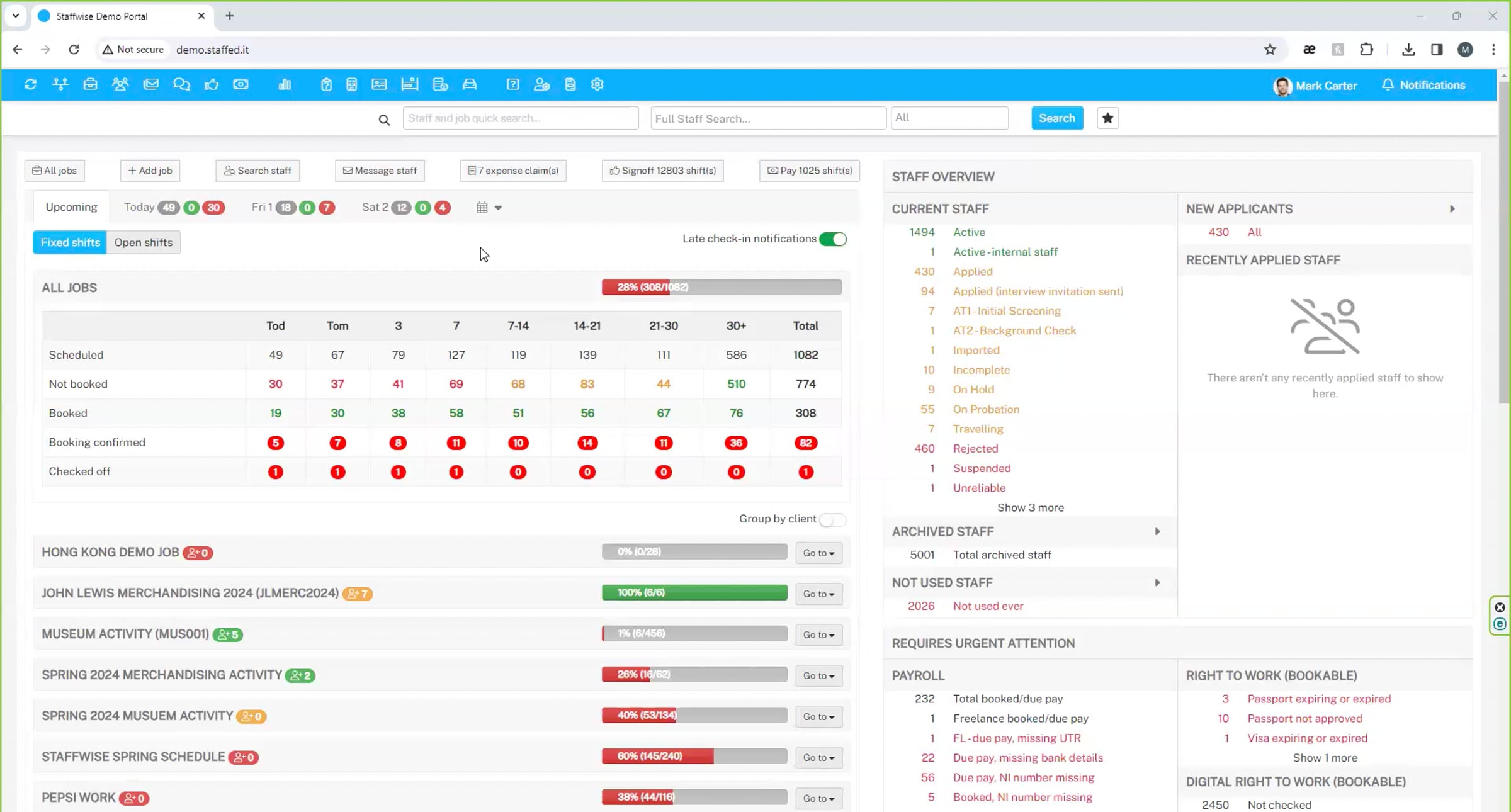This screenshot has width=1511, height=812.
Task: Click the Pepsi Work 38% progress bar
Action: tap(694, 797)
